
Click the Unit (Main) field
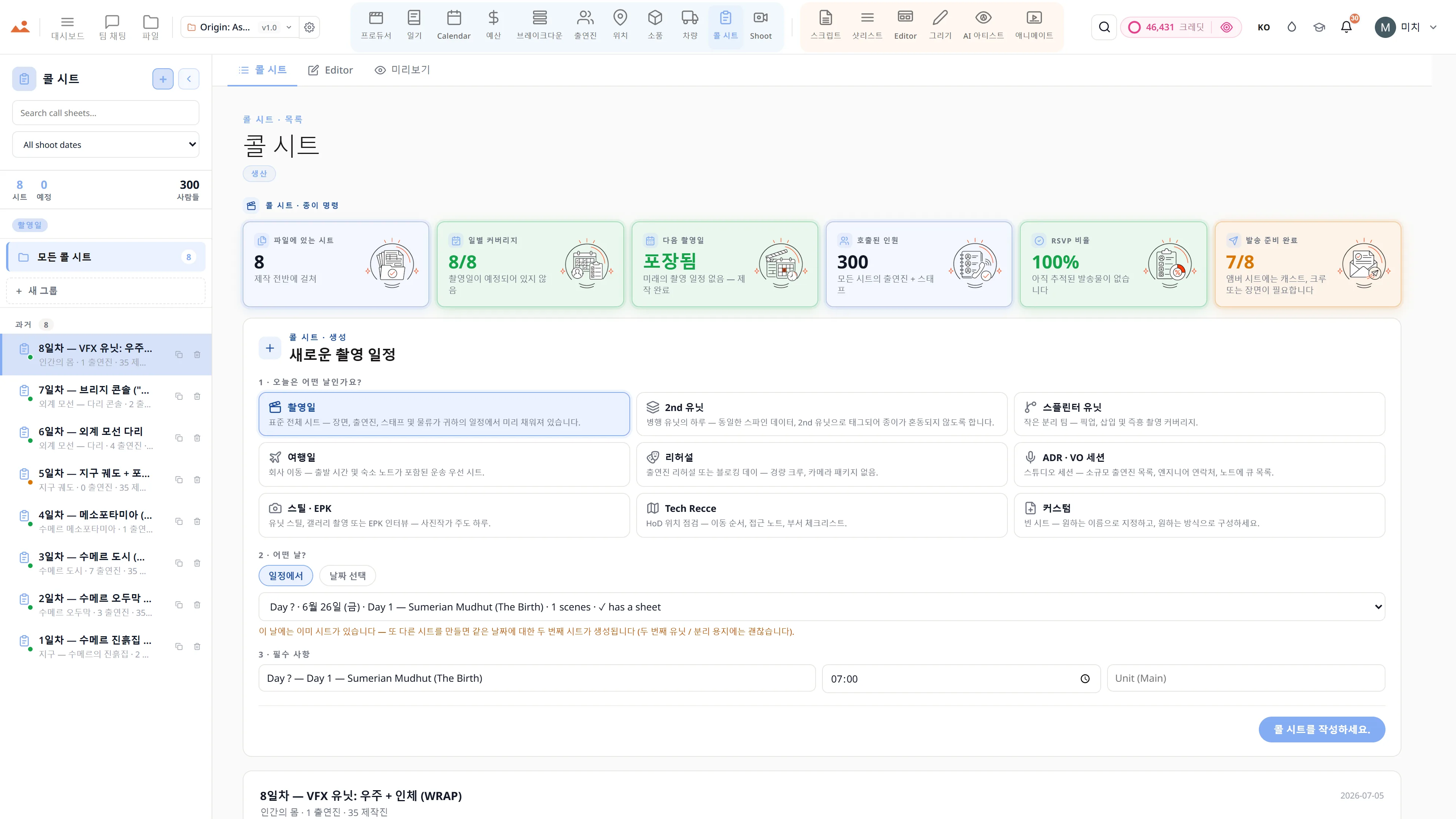click(x=1246, y=678)
